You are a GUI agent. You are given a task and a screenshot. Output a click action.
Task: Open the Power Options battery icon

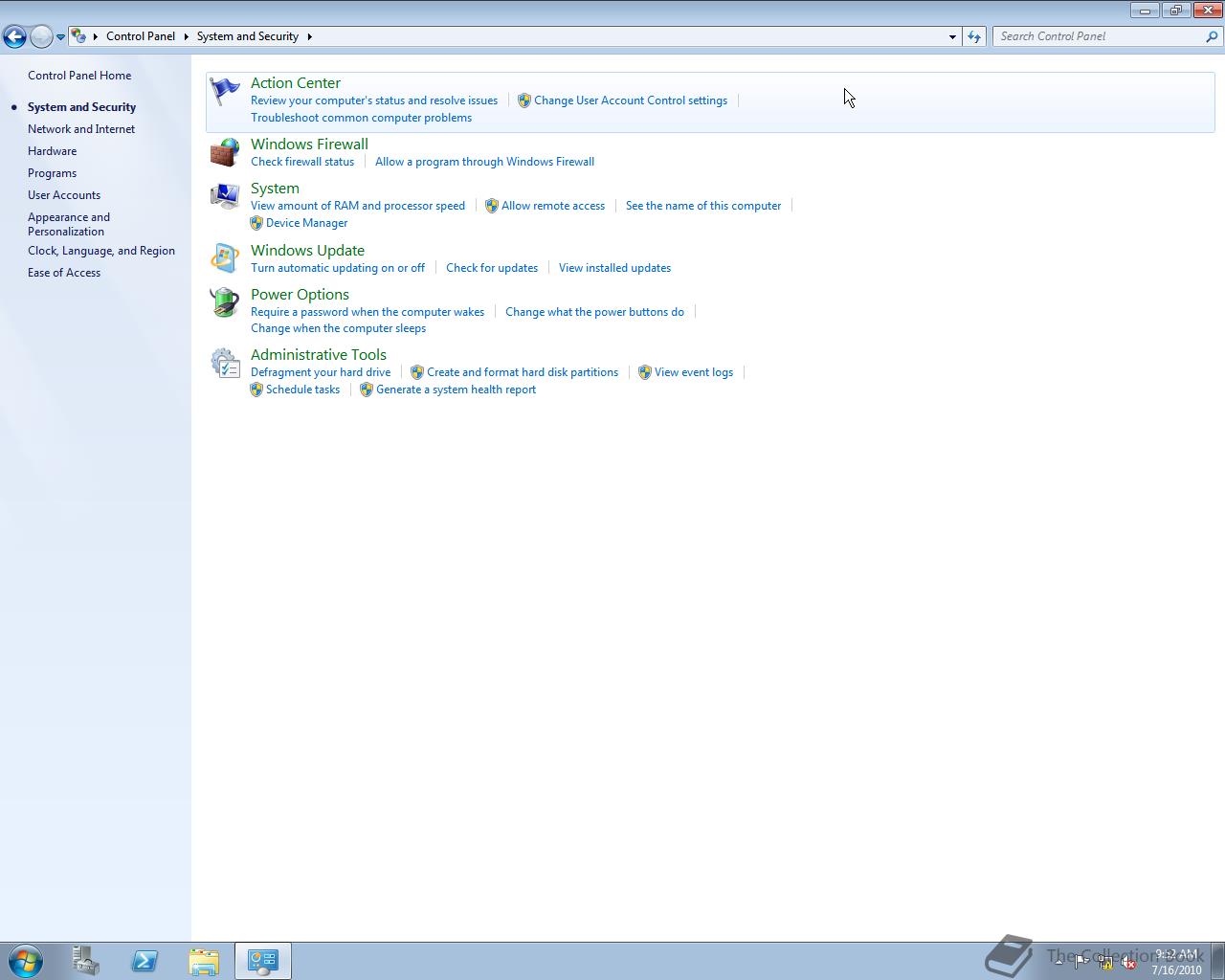pyautogui.click(x=225, y=302)
